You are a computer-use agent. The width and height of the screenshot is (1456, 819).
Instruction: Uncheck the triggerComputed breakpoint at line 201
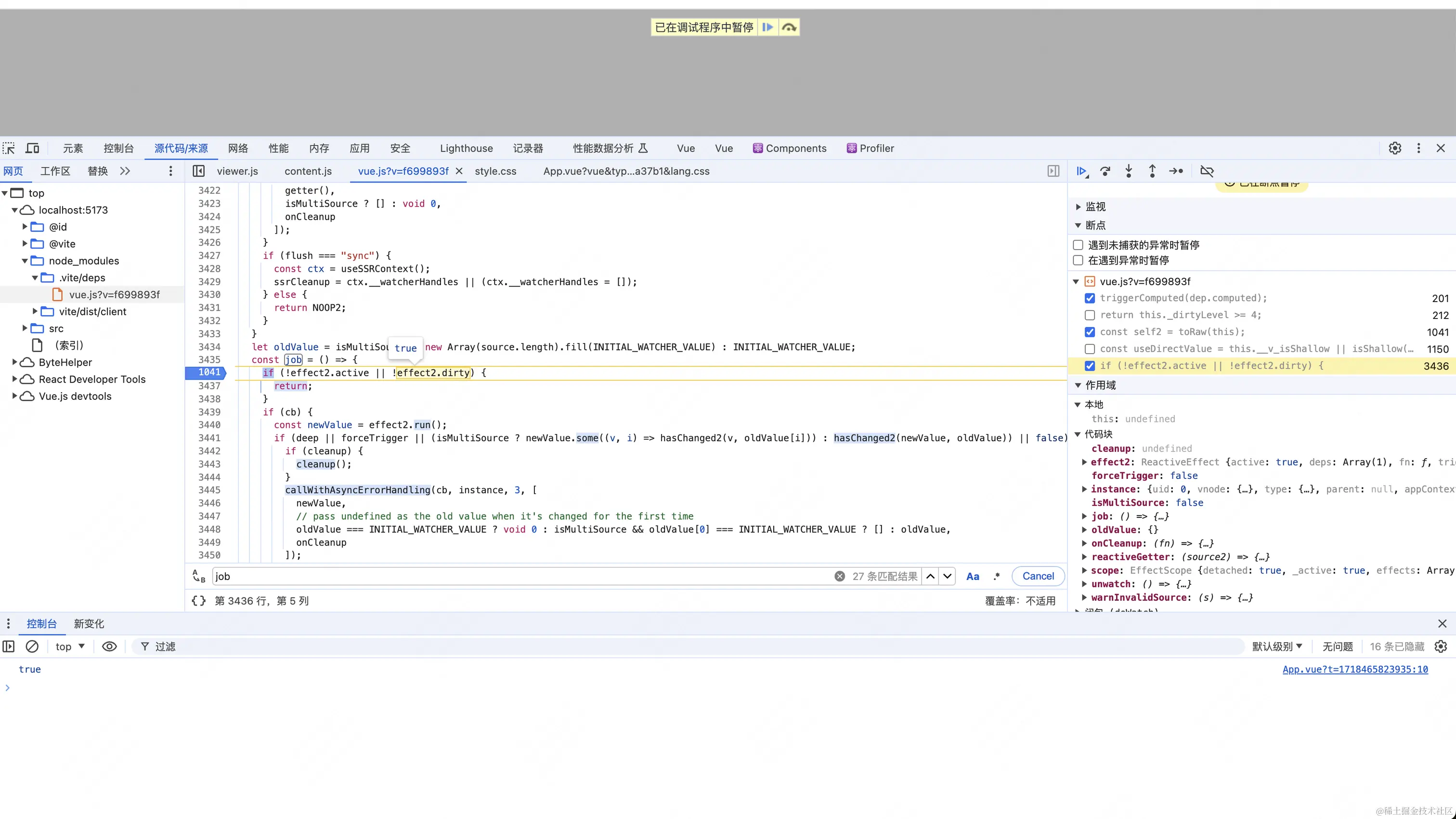click(x=1090, y=298)
